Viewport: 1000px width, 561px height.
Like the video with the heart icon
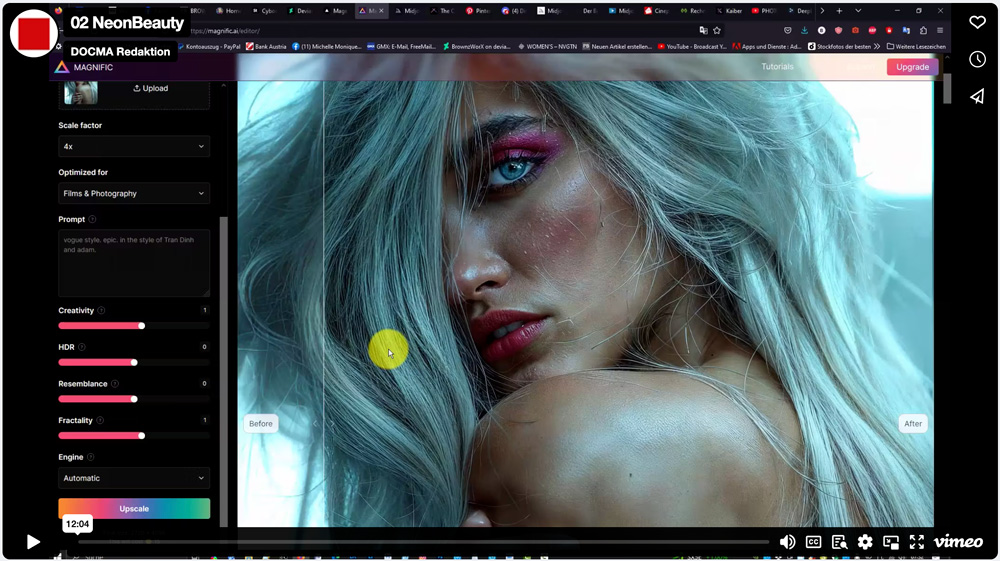coord(977,22)
